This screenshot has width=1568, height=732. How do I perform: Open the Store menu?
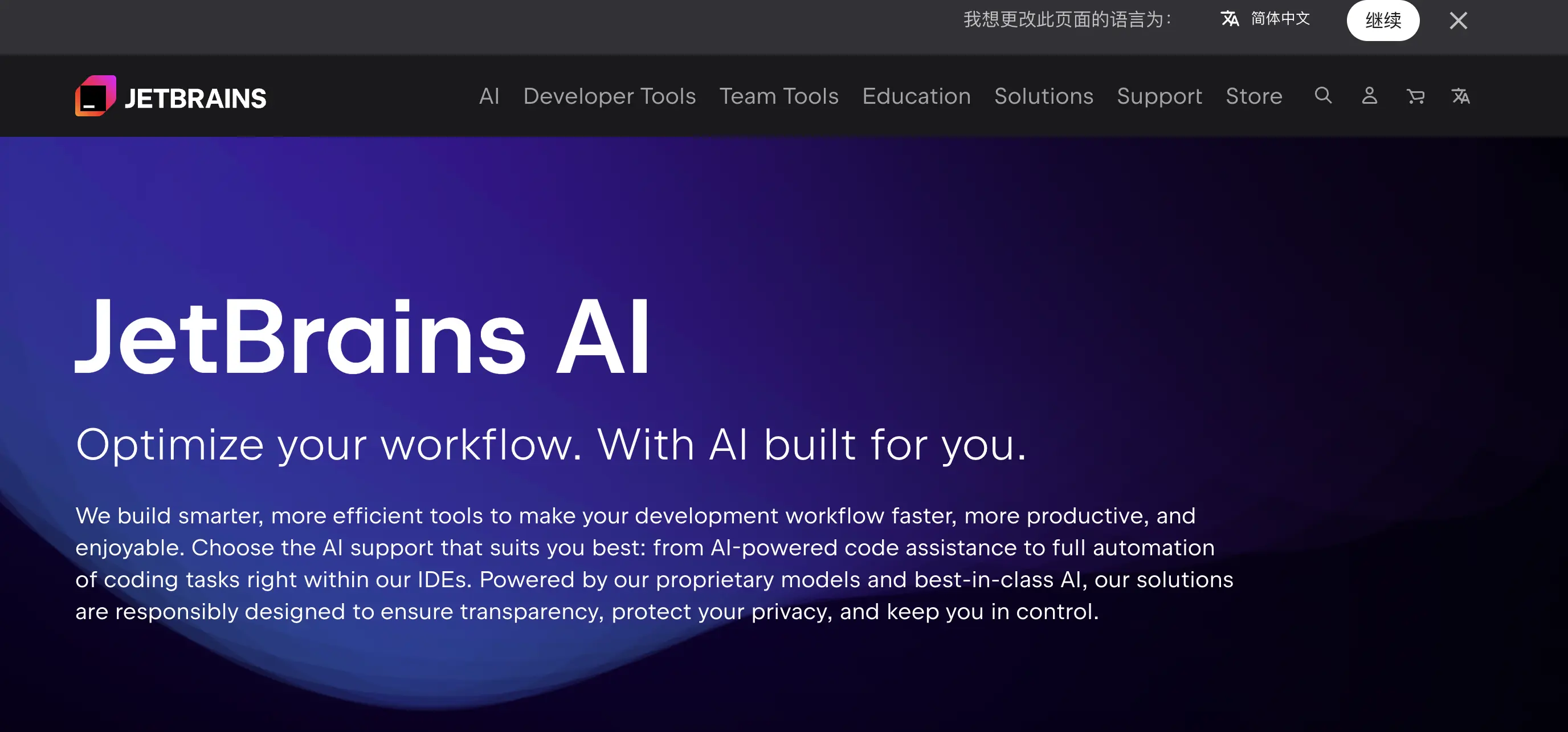coord(1254,96)
